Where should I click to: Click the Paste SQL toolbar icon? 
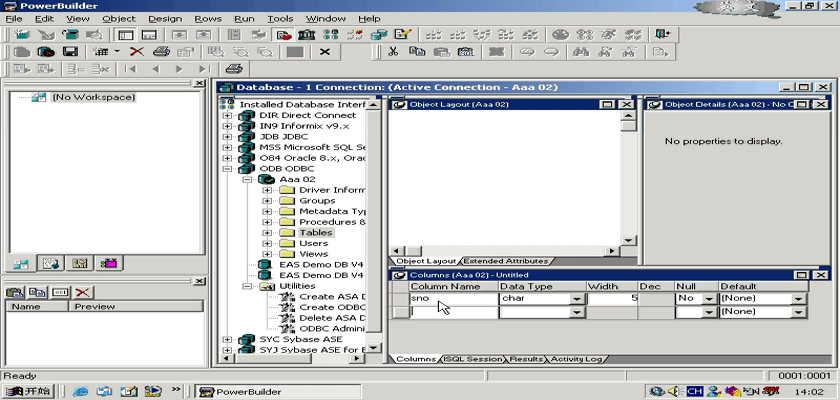466,52
